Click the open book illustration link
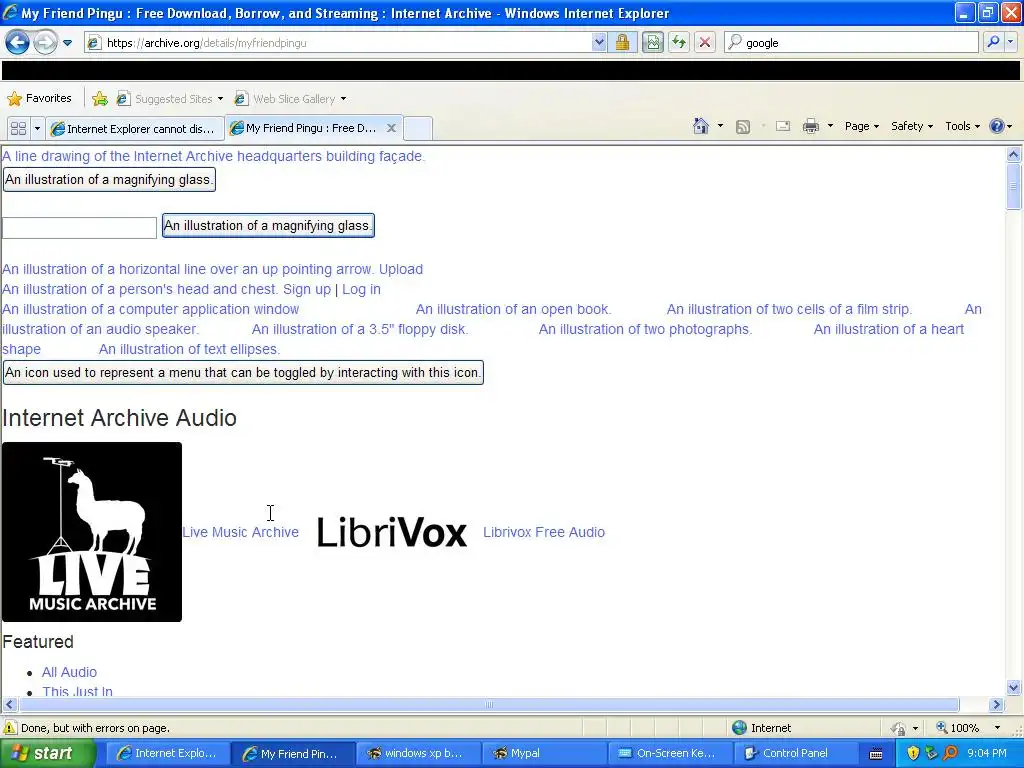1024x768 pixels. point(513,309)
